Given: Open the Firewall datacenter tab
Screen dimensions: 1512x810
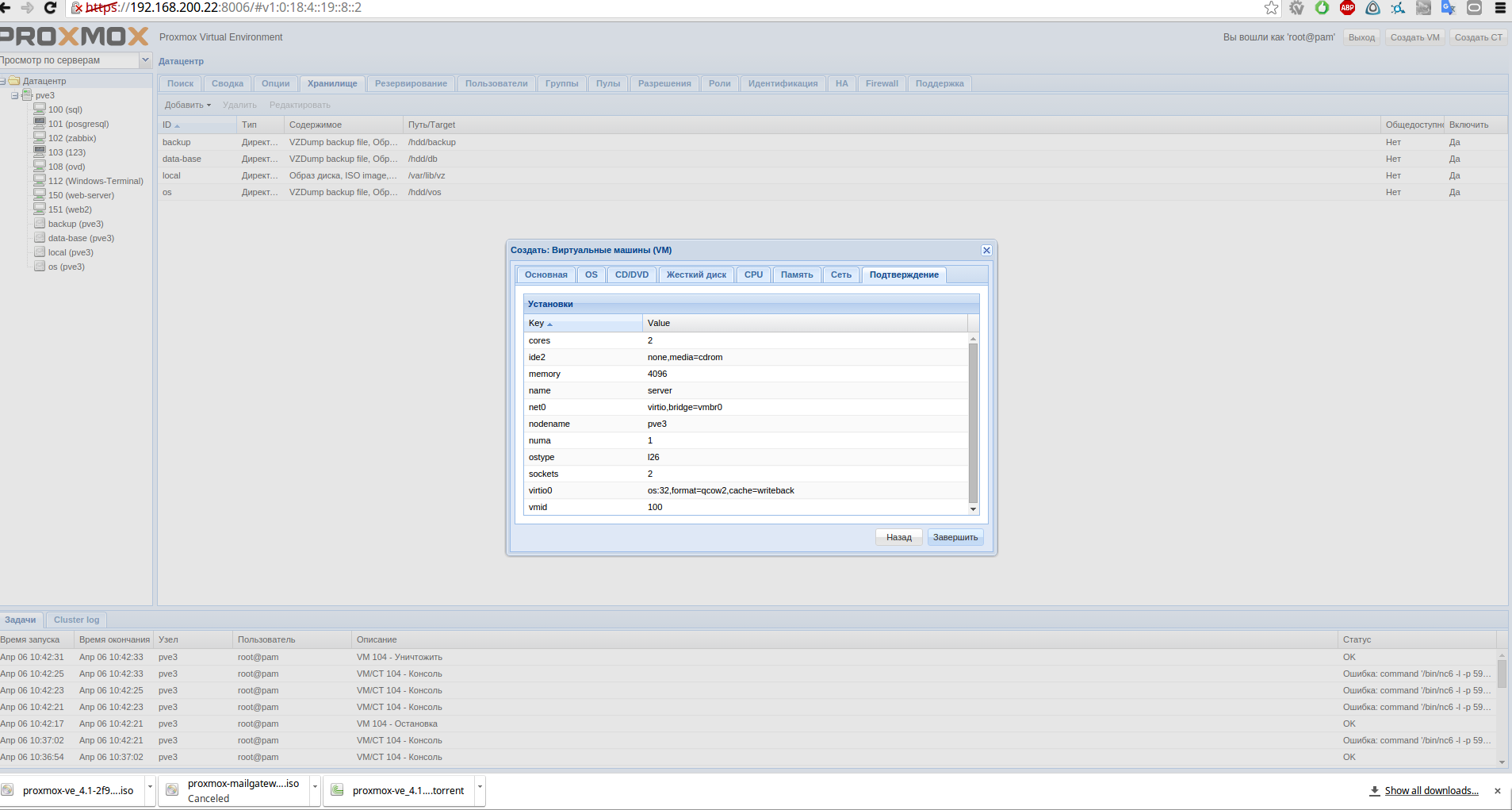Looking at the screenshot, I should click(882, 83).
